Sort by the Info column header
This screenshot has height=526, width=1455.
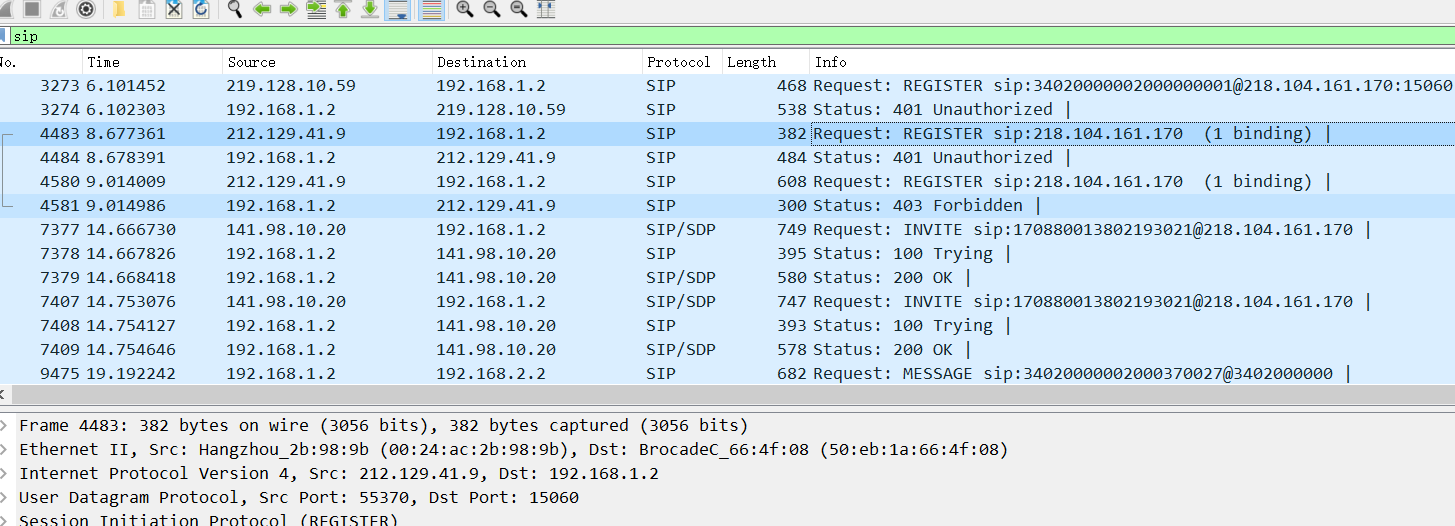coord(1132,62)
